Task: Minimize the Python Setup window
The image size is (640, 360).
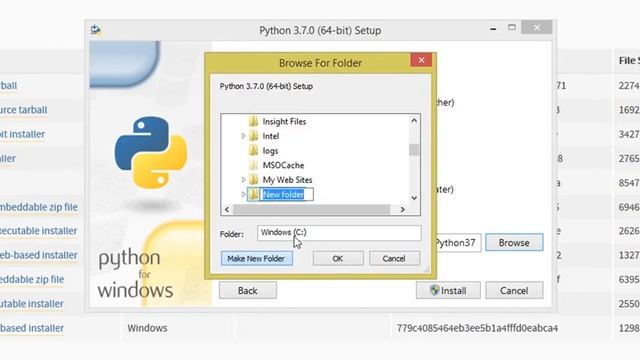Action: [x=493, y=29]
